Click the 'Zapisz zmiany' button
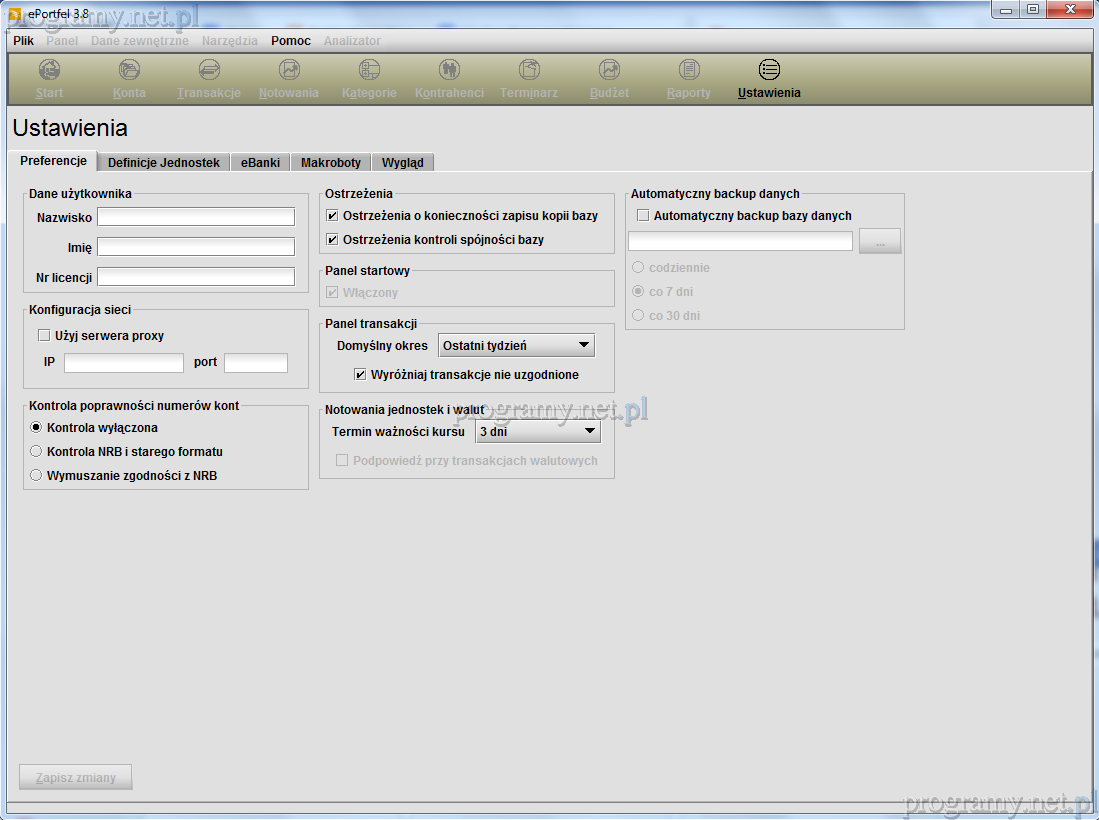Image resolution: width=1099 pixels, height=820 pixels. point(76,777)
